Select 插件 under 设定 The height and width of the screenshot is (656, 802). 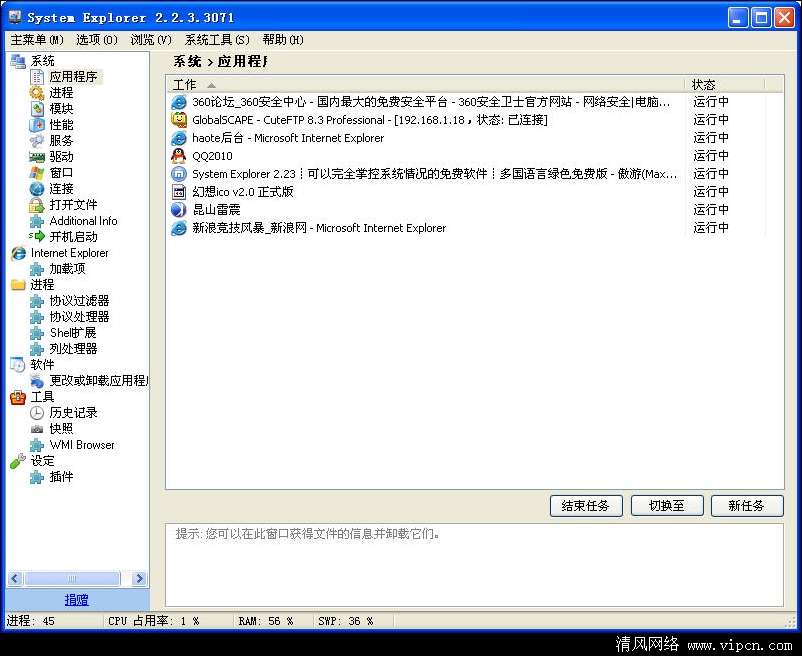pyautogui.click(x=61, y=477)
